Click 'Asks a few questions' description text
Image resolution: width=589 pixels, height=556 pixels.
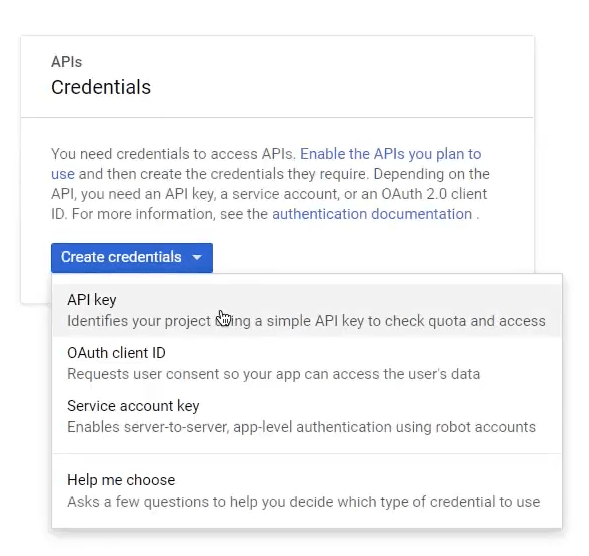[304, 502]
